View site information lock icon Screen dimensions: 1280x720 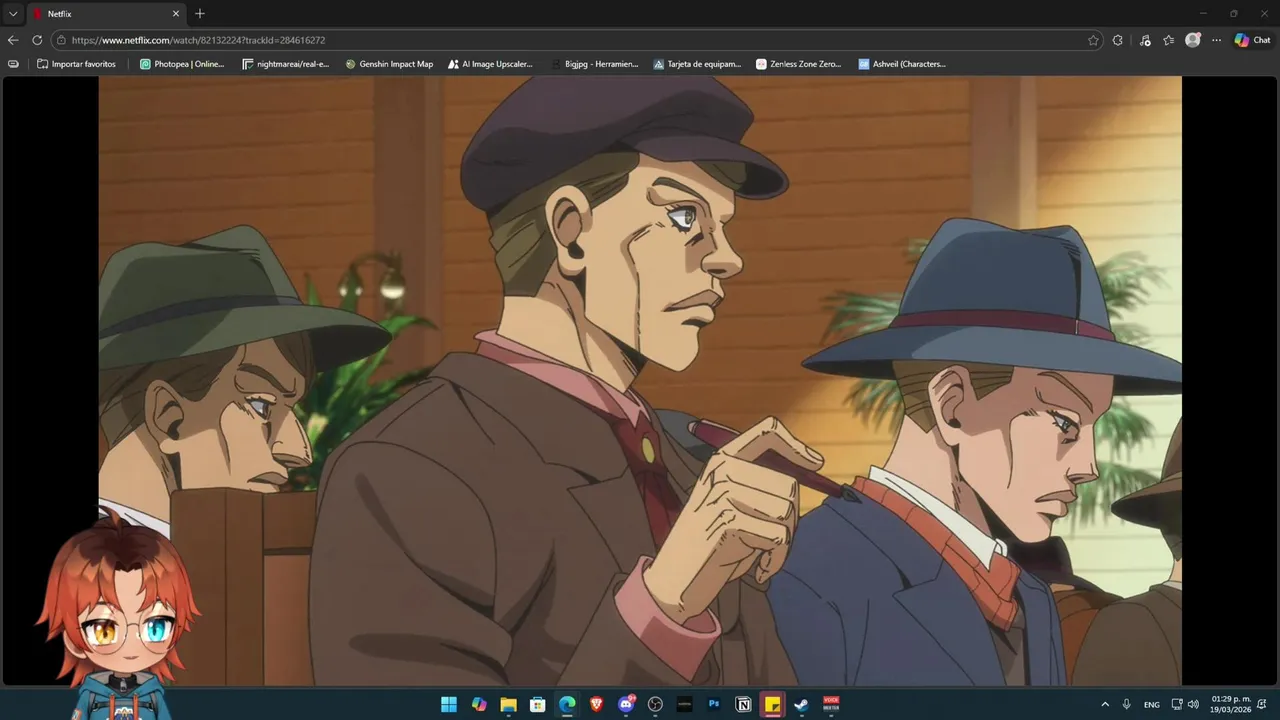(x=61, y=40)
